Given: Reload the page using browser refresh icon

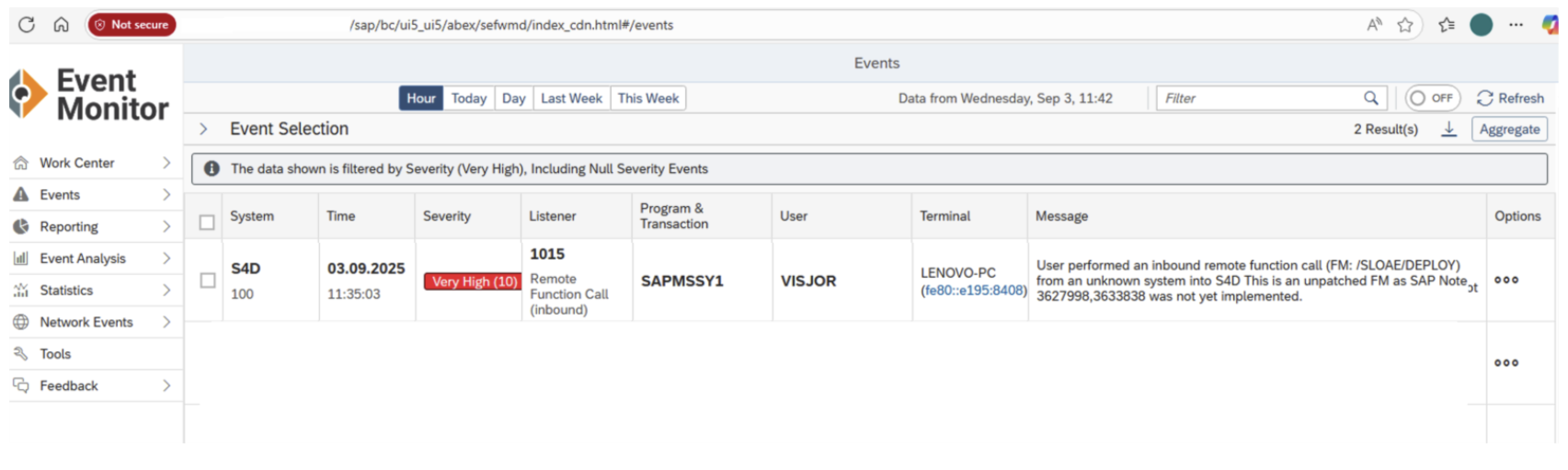Looking at the screenshot, I should (x=27, y=25).
